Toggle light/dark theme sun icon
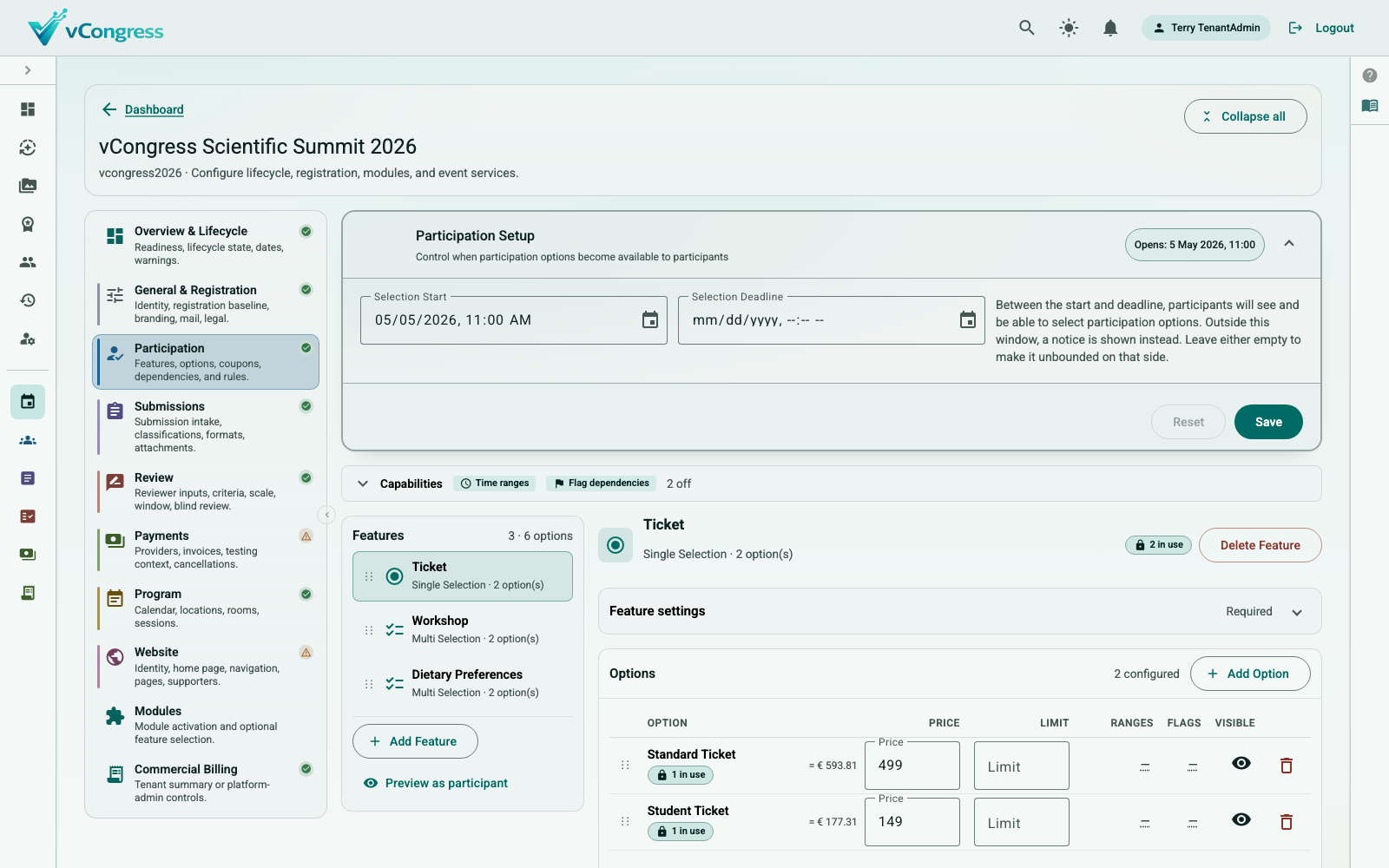 [x=1069, y=28]
